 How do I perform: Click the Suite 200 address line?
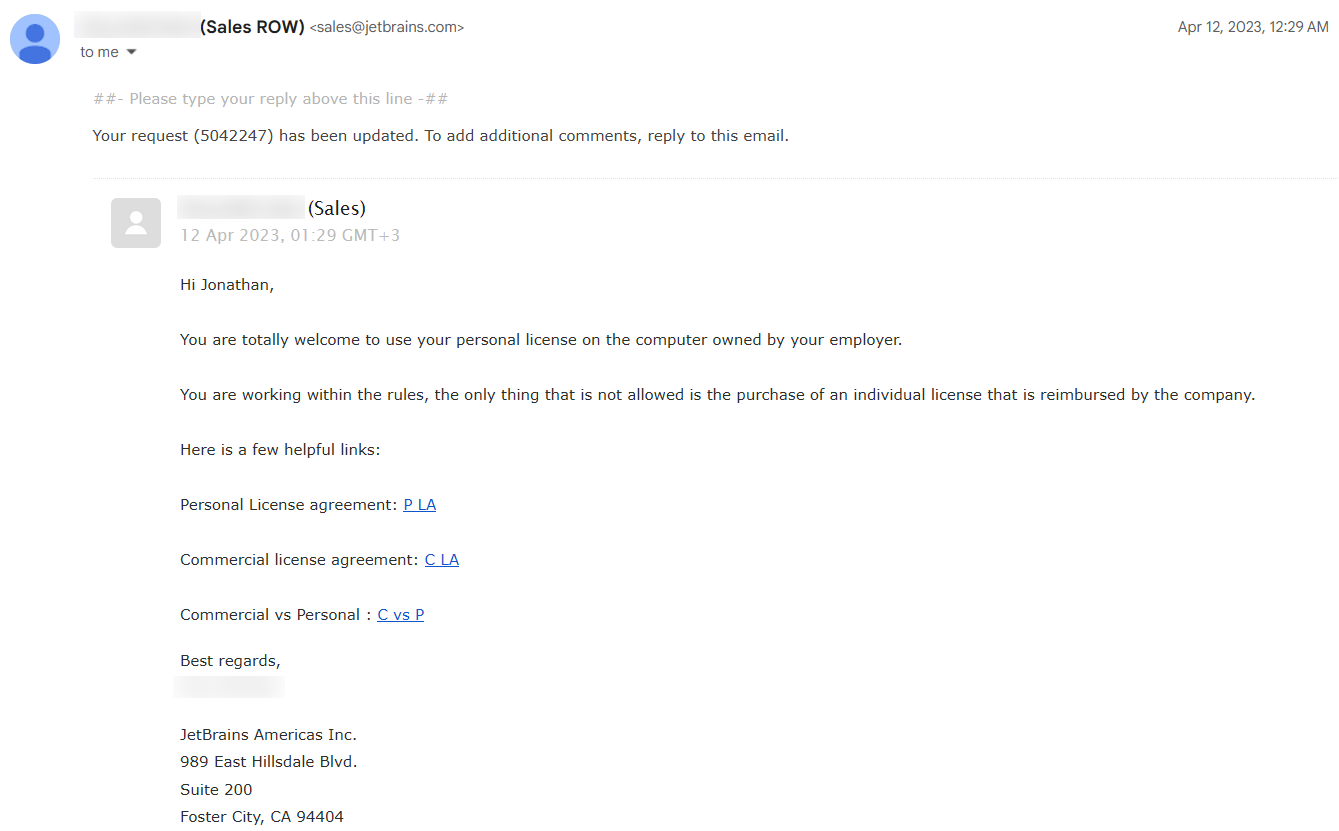[216, 790]
